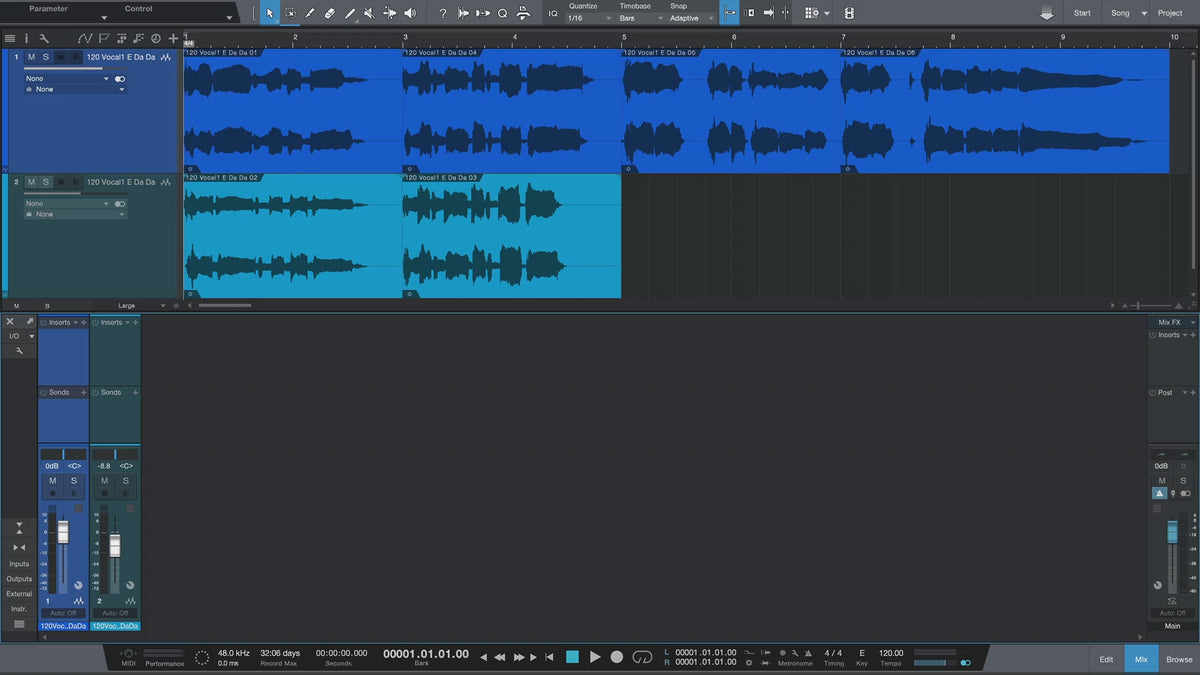Viewport: 1200px width, 675px height.
Task: Open the Browse panel tab
Action: (x=1179, y=659)
